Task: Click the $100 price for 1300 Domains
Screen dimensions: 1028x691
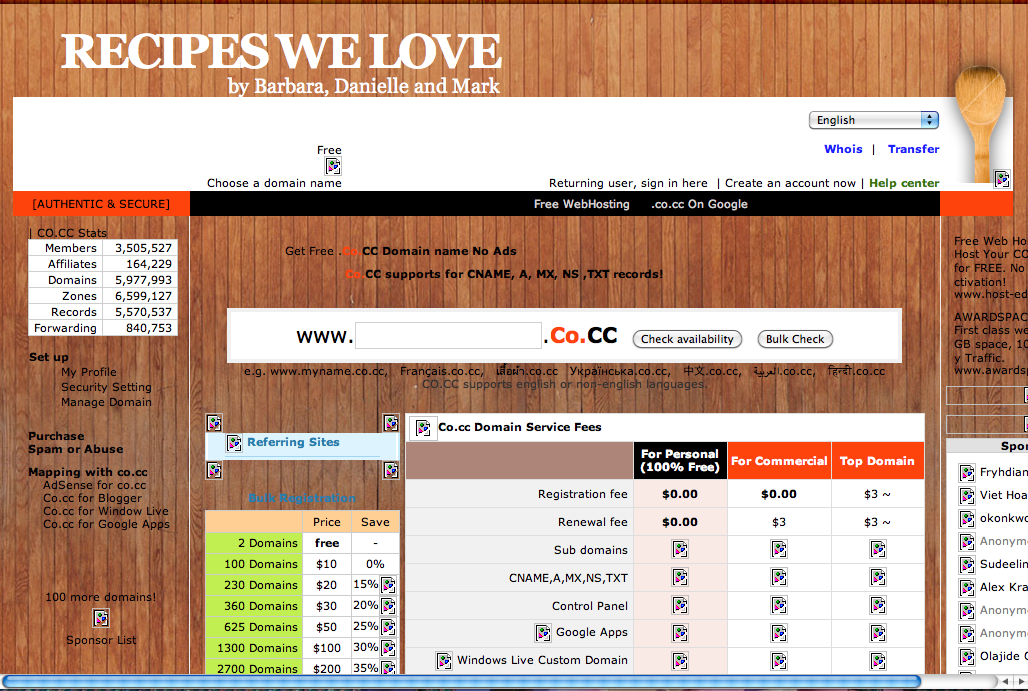Action: coord(326,648)
